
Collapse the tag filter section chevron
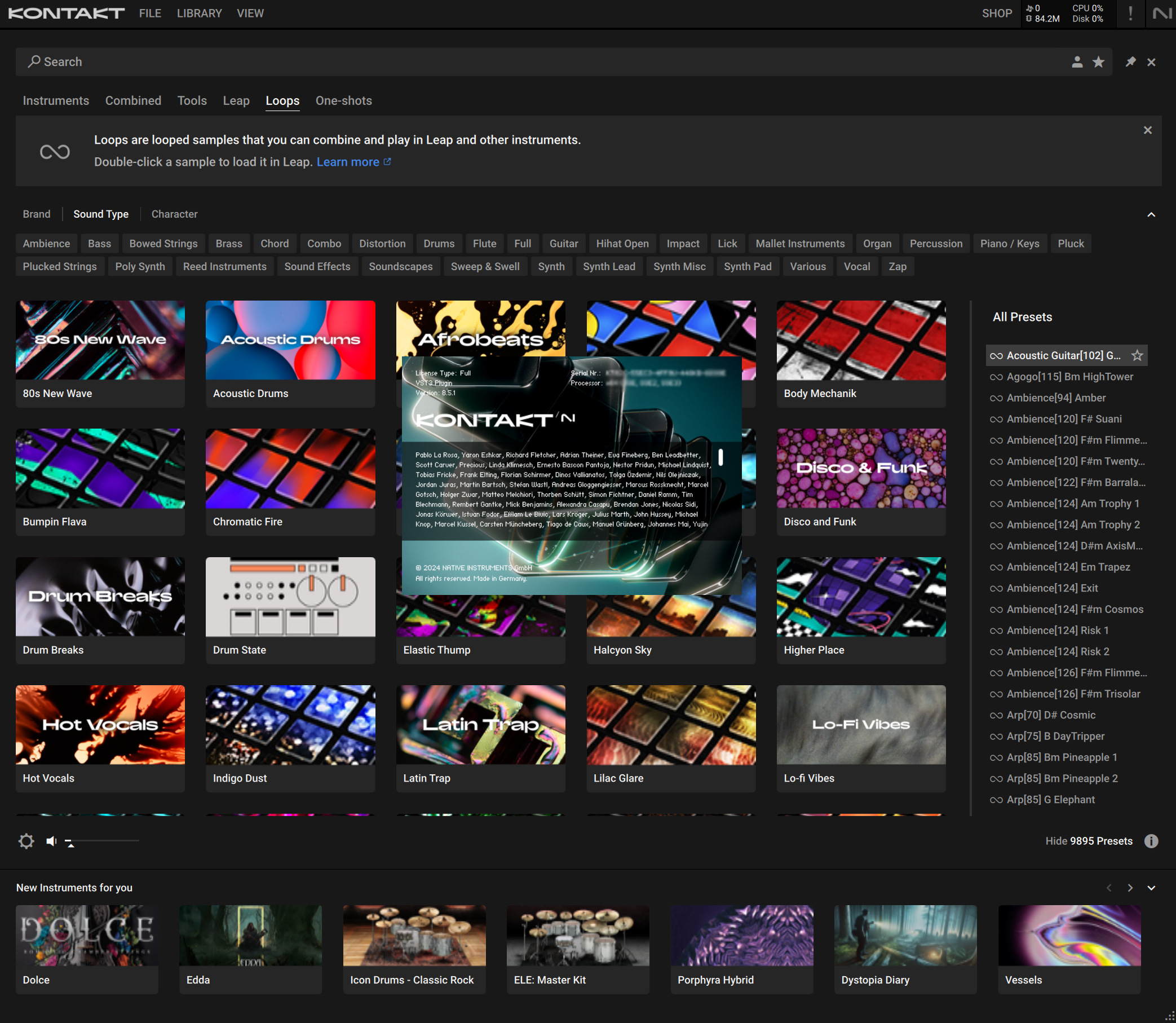coord(1151,215)
